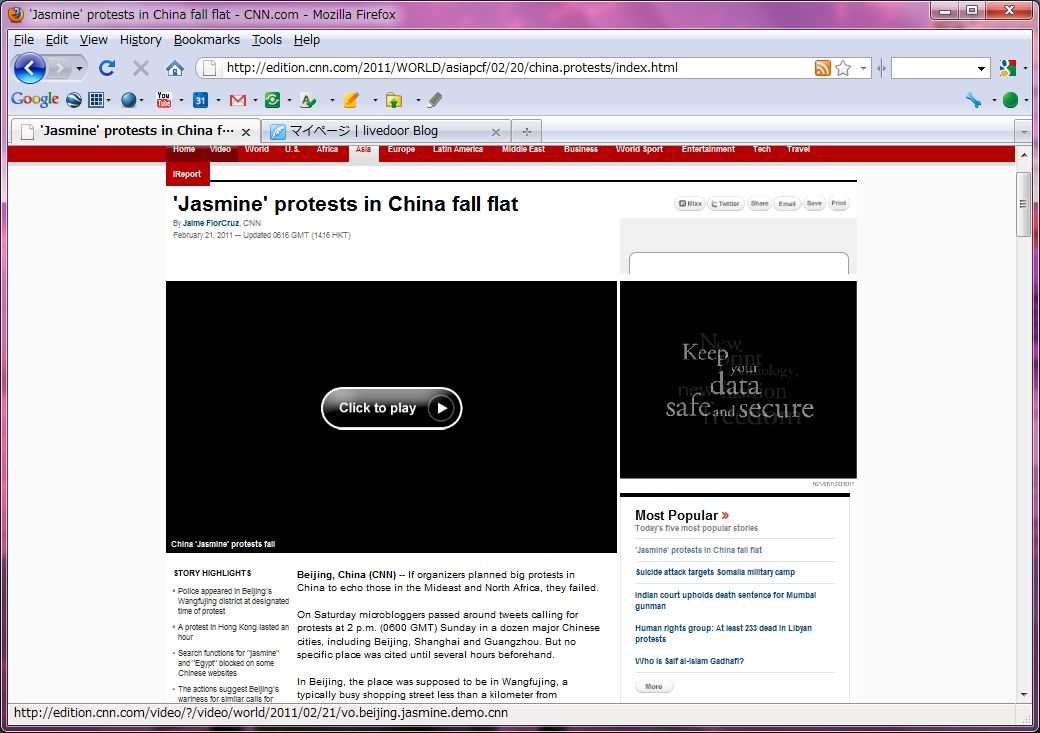Go back with the blue Back arrow
Image resolution: width=1040 pixels, height=733 pixels.
(30, 68)
